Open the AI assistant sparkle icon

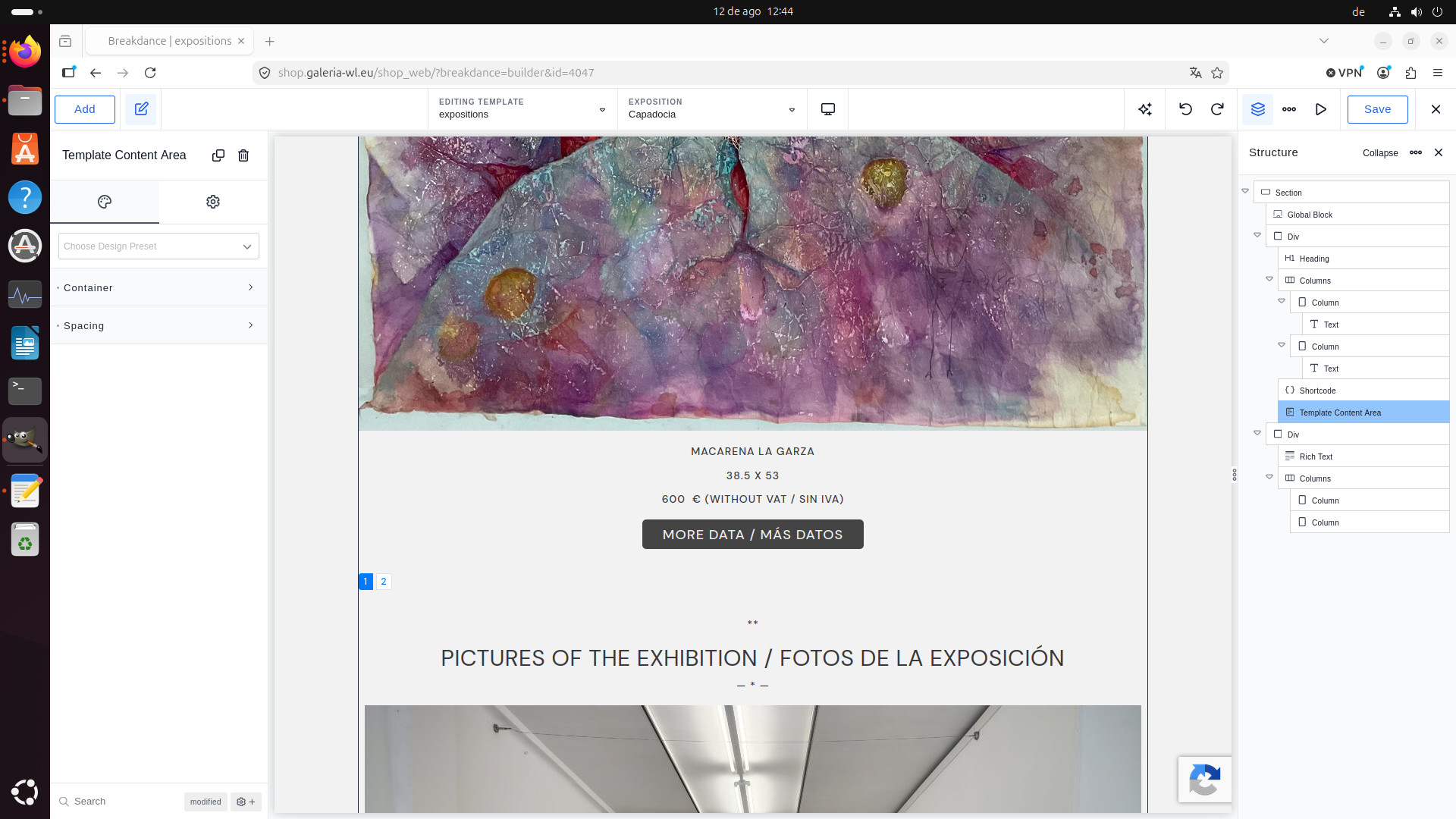pyautogui.click(x=1145, y=109)
